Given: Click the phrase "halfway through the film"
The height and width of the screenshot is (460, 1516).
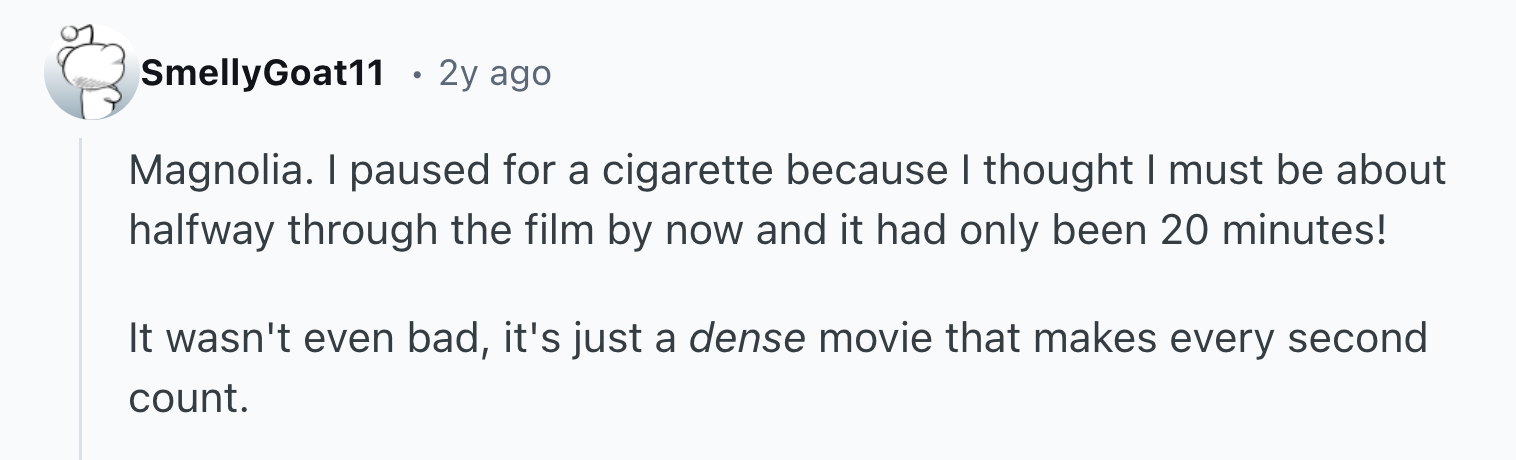Looking at the screenshot, I should (345, 231).
